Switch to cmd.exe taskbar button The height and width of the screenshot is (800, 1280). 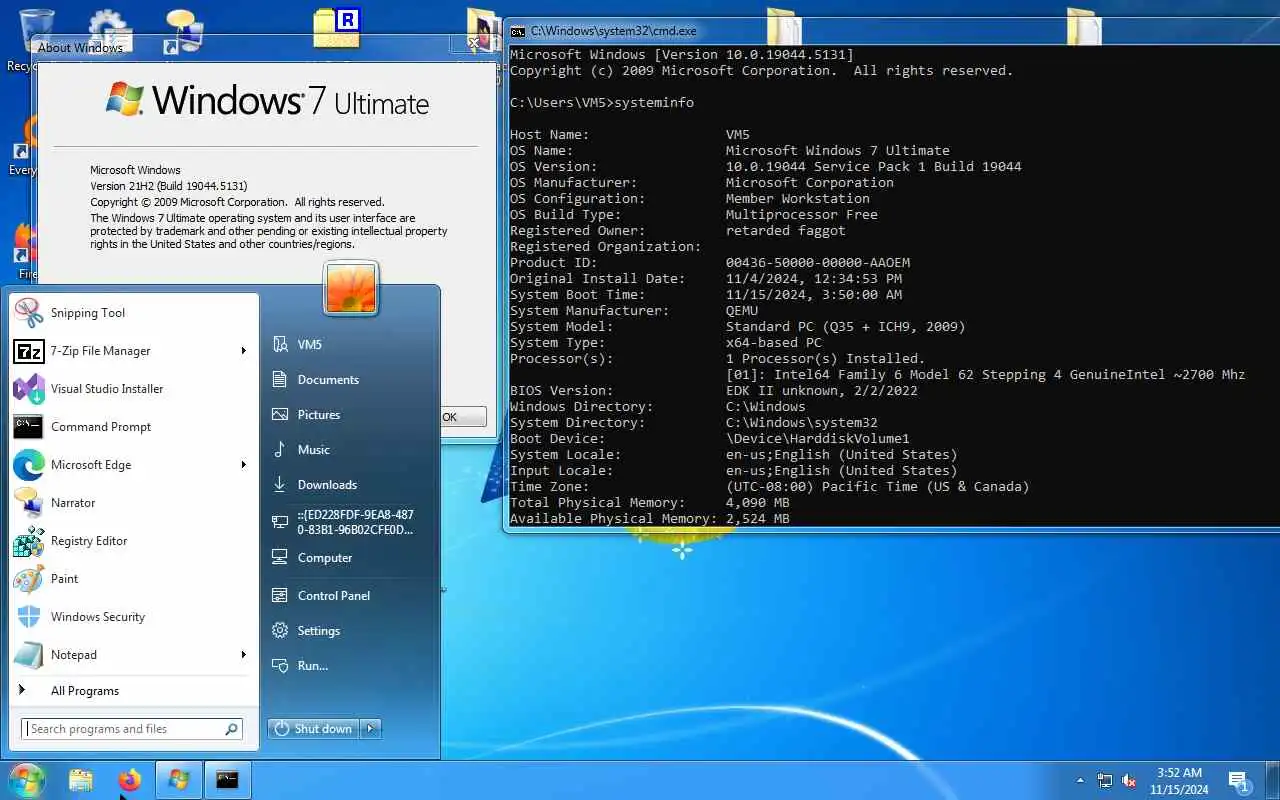[228, 780]
